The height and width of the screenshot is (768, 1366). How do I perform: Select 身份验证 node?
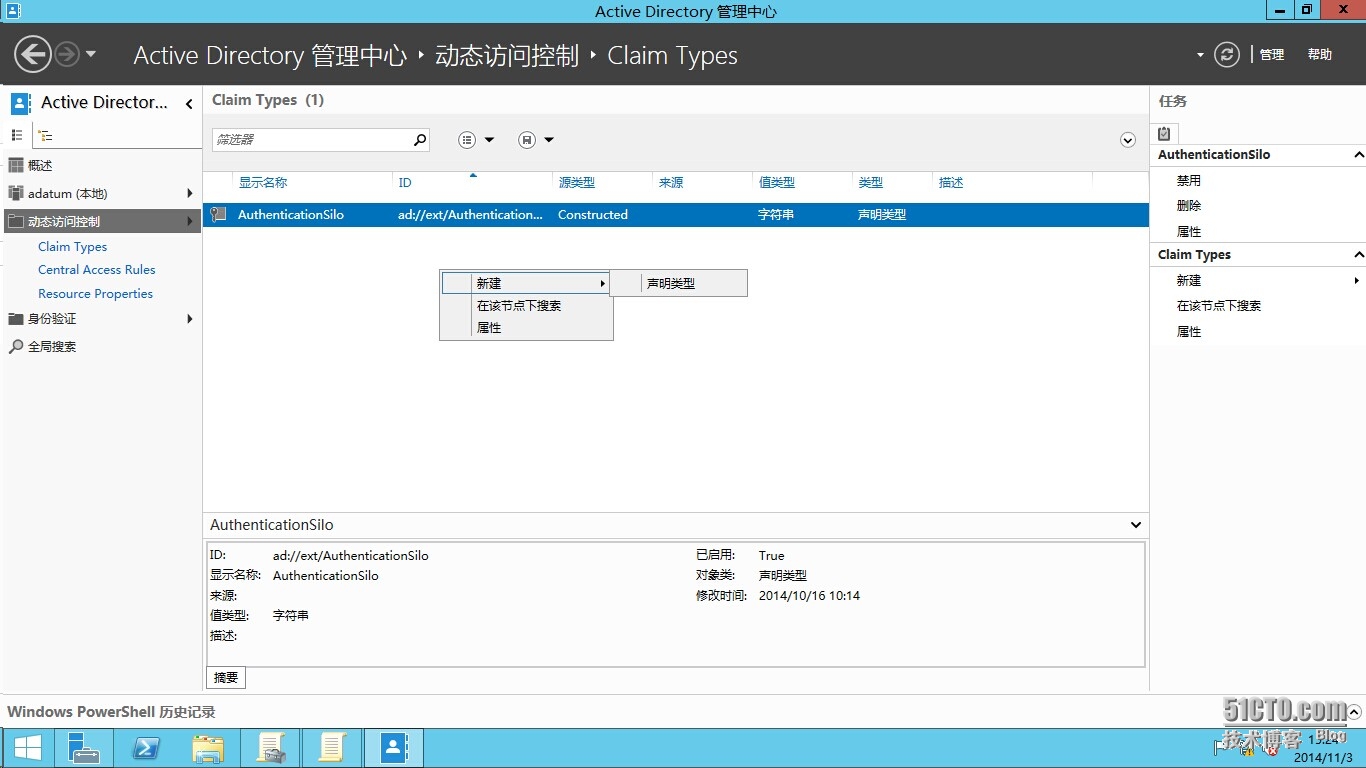(x=52, y=319)
